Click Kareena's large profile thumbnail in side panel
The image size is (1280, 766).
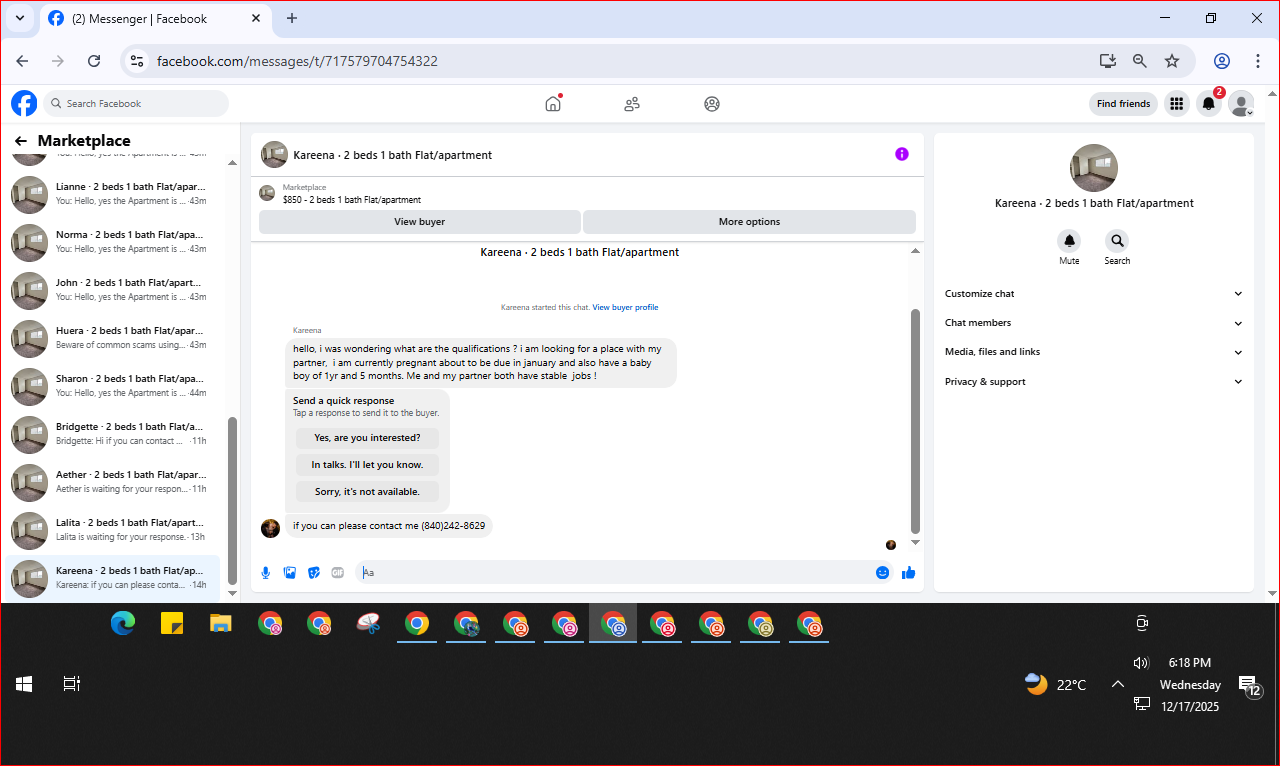point(1094,168)
